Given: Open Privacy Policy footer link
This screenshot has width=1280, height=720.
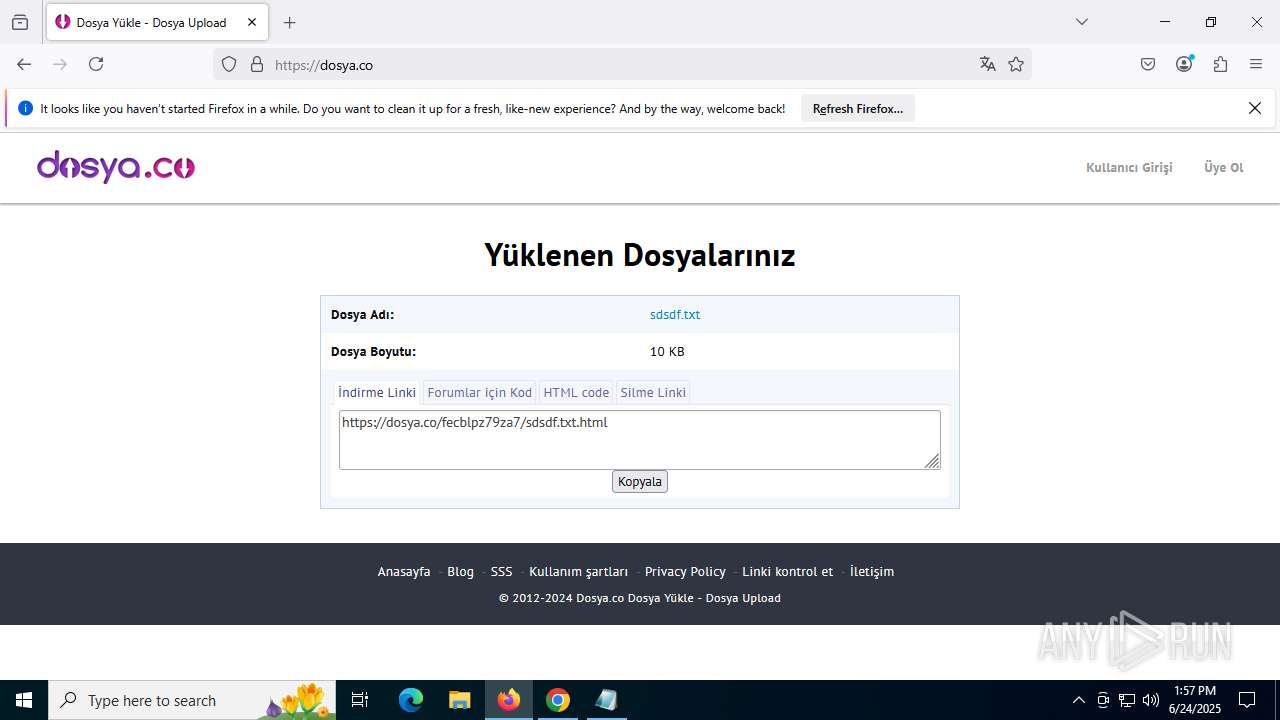Looking at the screenshot, I should pyautogui.click(x=685, y=571).
